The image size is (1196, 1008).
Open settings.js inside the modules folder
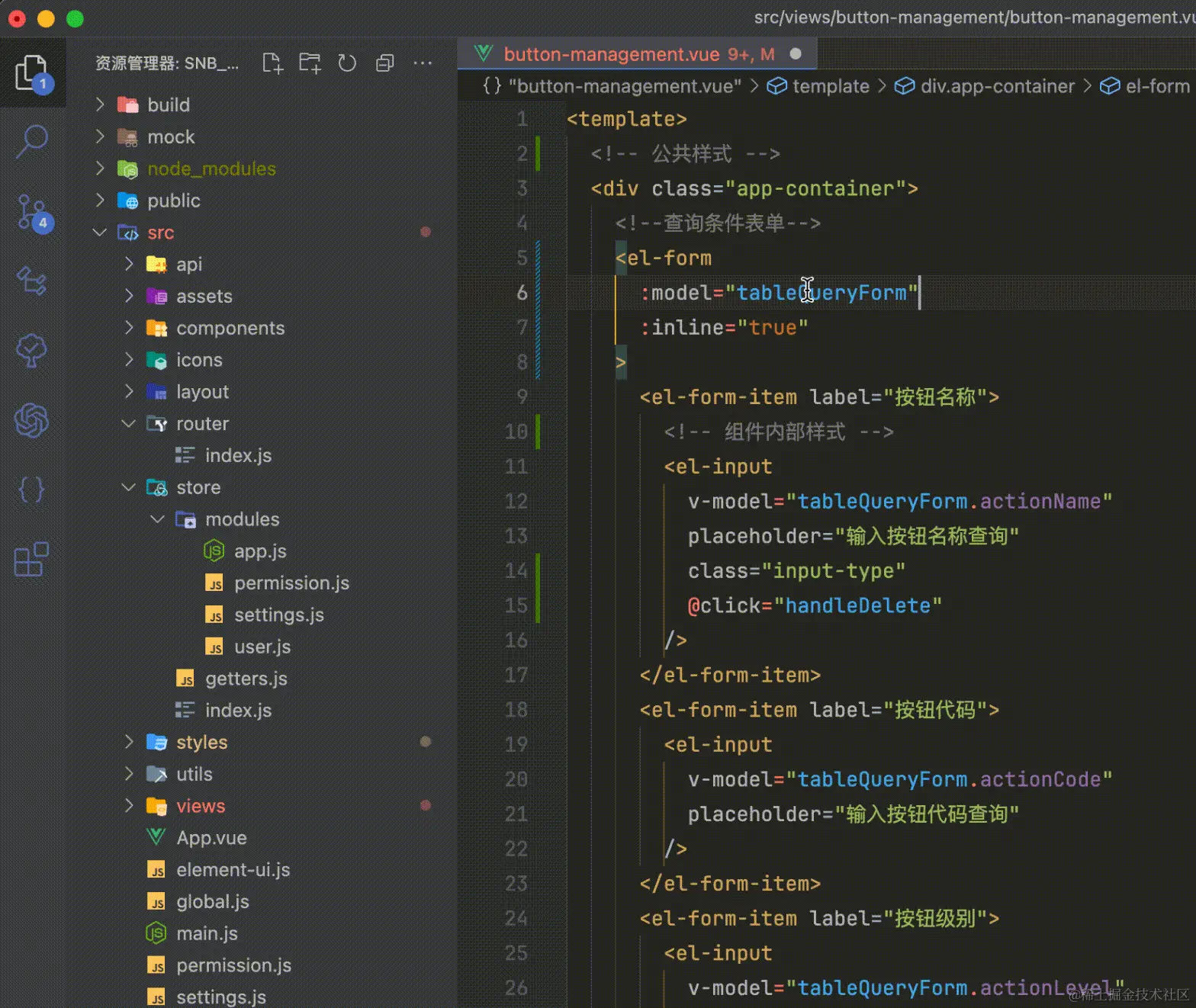tap(278, 615)
